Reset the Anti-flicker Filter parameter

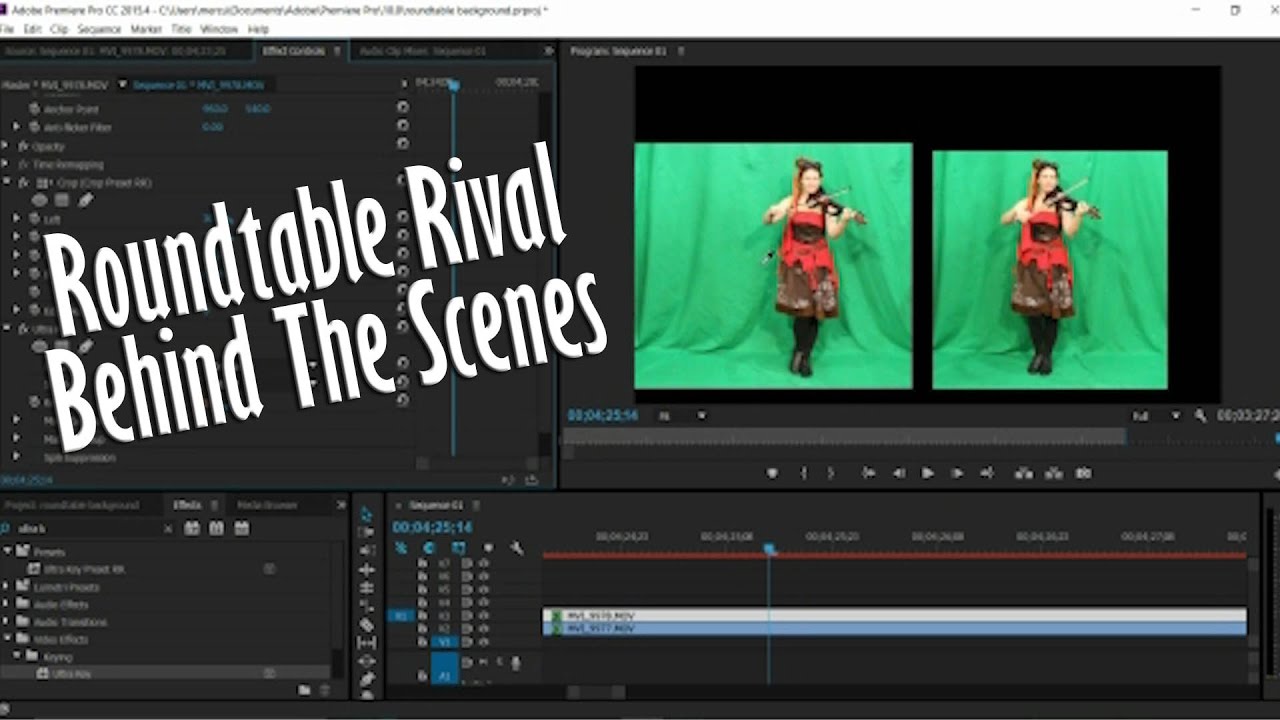[x=402, y=127]
